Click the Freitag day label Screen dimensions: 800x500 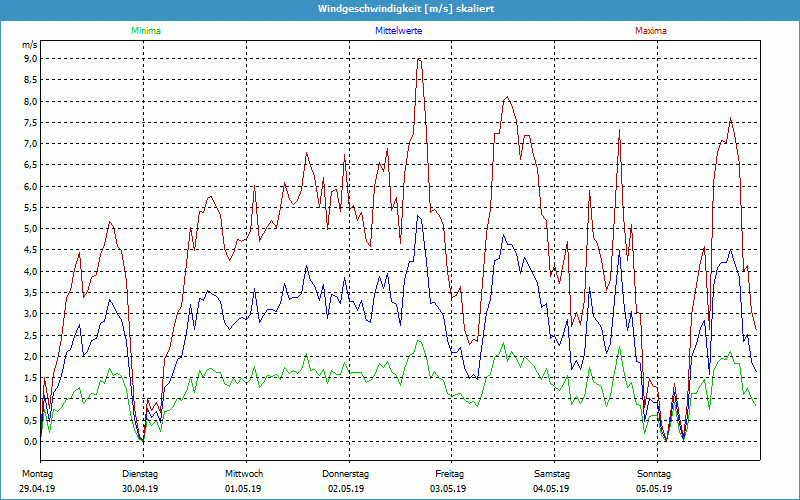pyautogui.click(x=449, y=474)
